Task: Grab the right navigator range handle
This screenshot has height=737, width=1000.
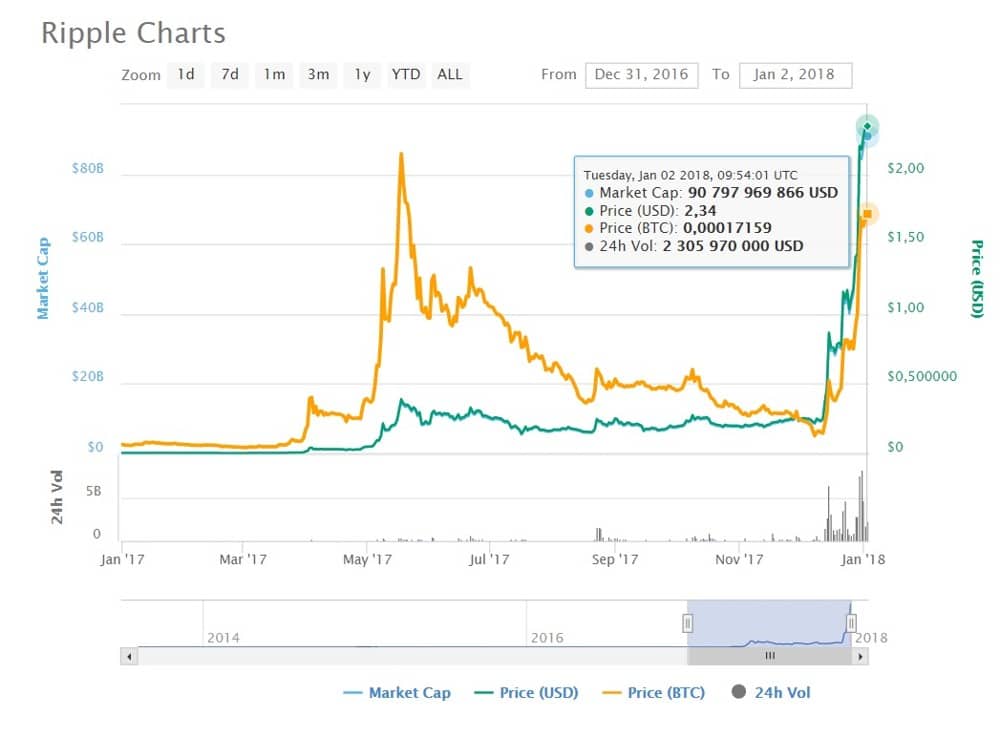Action: pos(851,623)
